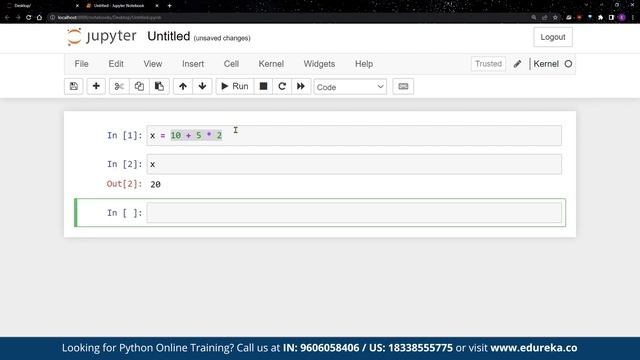This screenshot has width=640, height=360.
Task: Open the purple browser profile avatar
Action: point(622,18)
